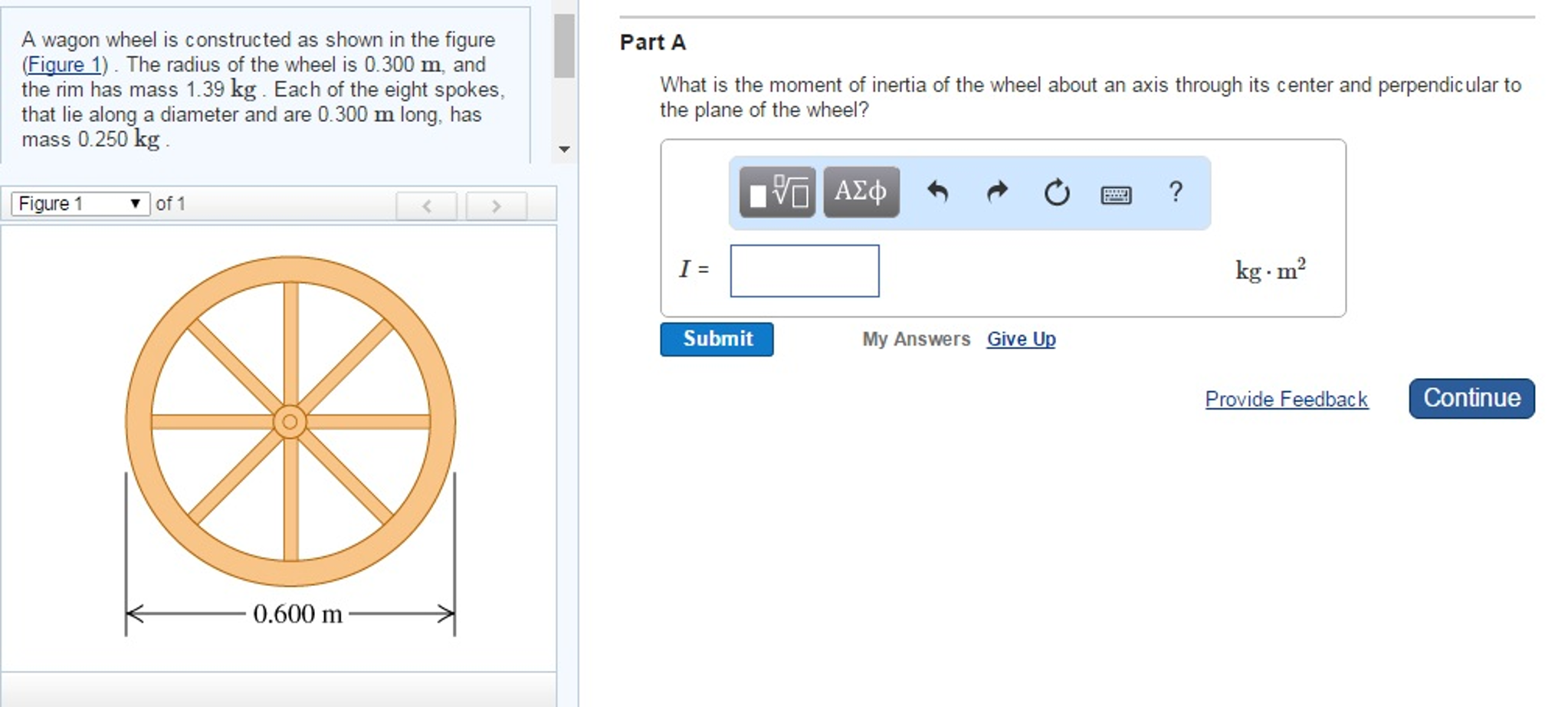The width and height of the screenshot is (1568, 707).
Task: Click the '0.600 m' dimension label
Action: tap(297, 613)
